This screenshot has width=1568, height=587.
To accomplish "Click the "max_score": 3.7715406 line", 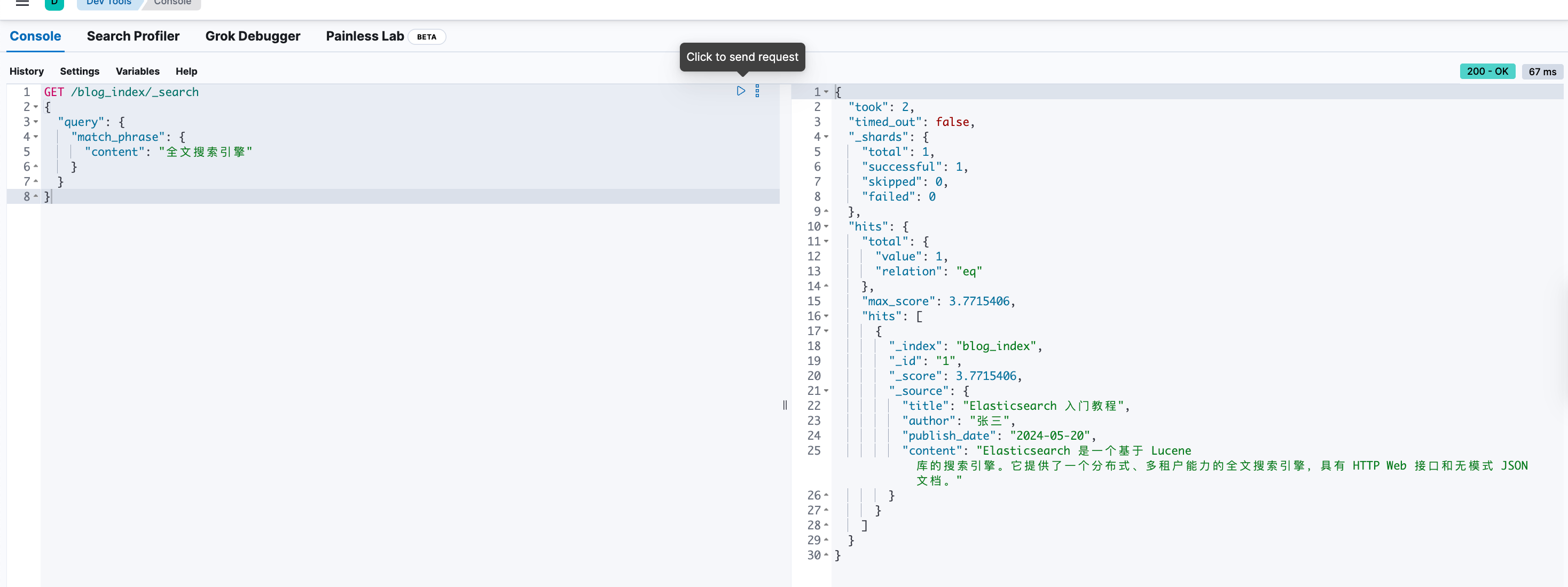I will click(938, 301).
